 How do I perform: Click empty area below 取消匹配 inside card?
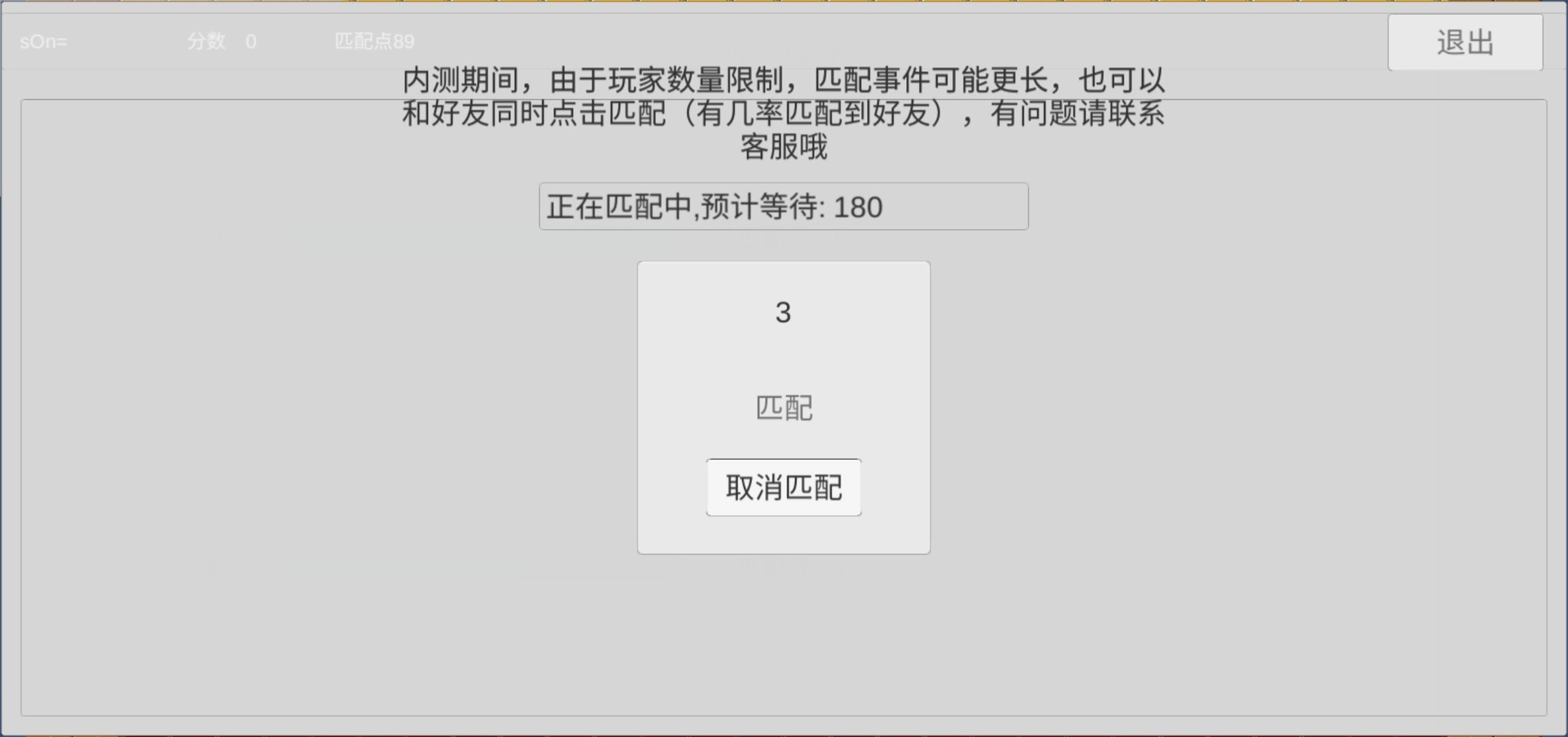point(783,534)
